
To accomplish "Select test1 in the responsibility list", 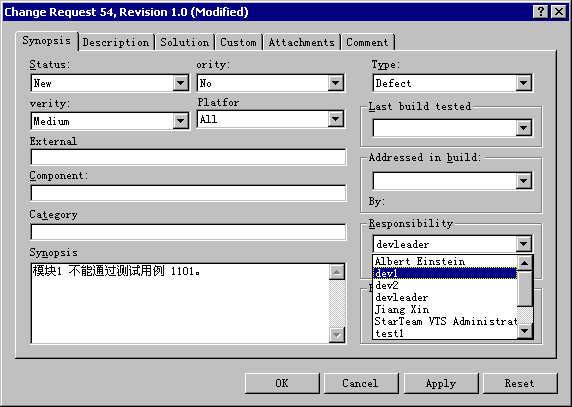I will tap(445, 333).
